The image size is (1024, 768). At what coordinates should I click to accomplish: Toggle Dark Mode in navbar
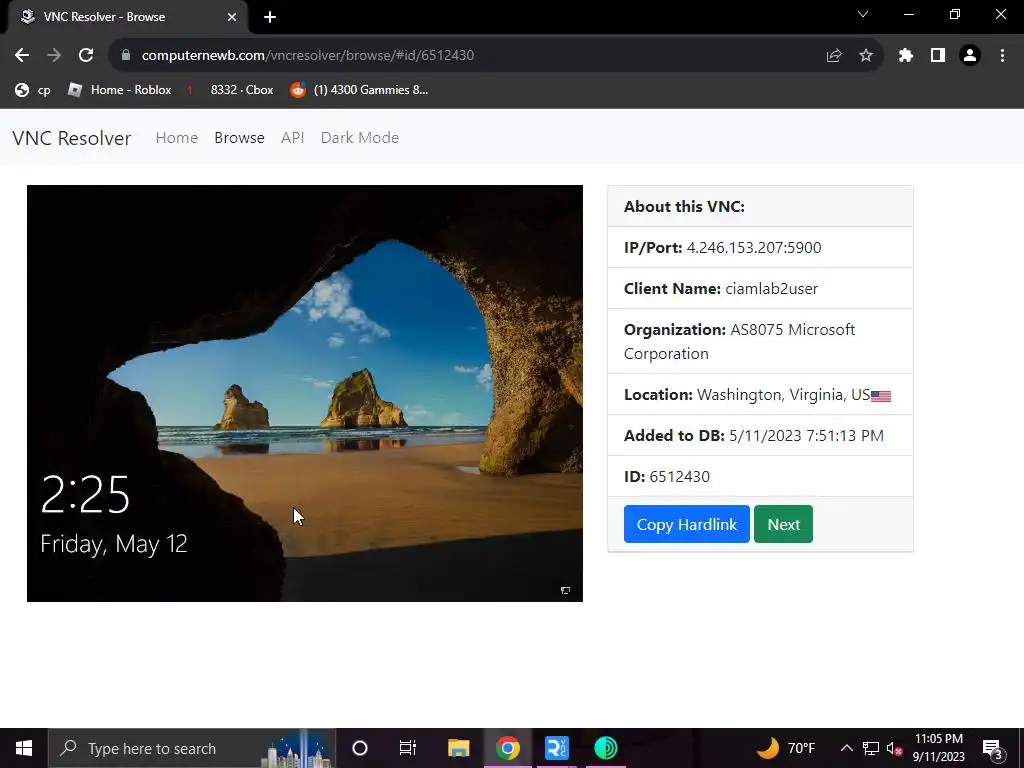[x=360, y=138]
